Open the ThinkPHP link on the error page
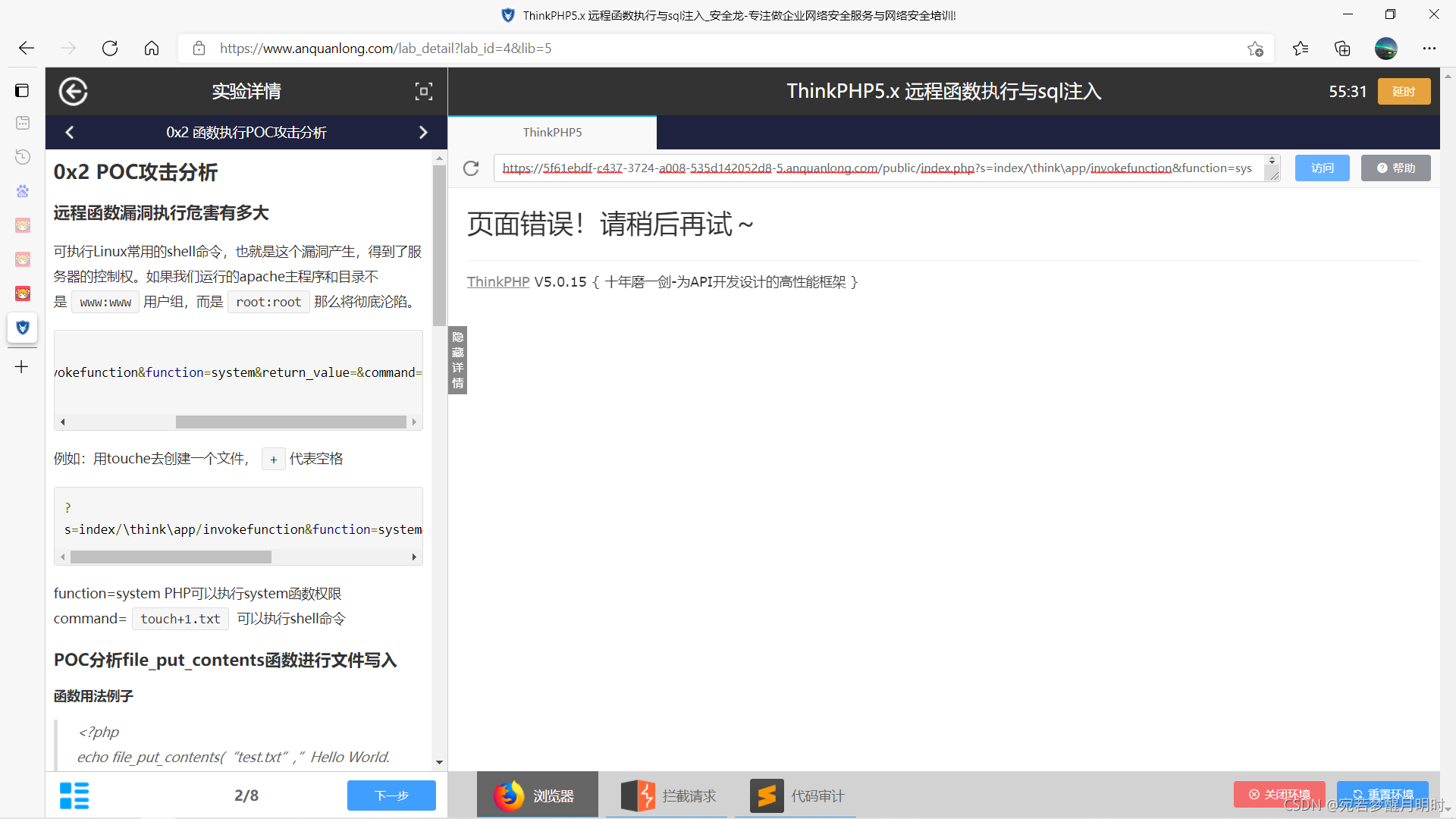The width and height of the screenshot is (1456, 819). (x=498, y=282)
